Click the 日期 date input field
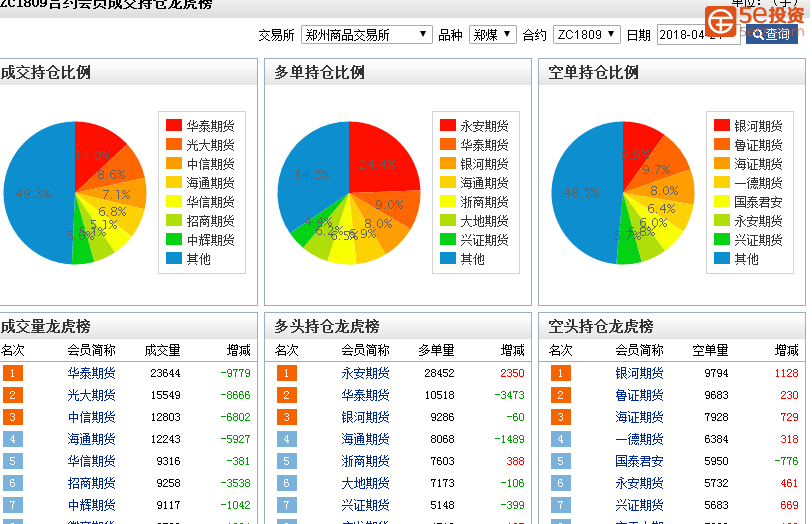Screen dimensions: 812x524 tap(698, 35)
